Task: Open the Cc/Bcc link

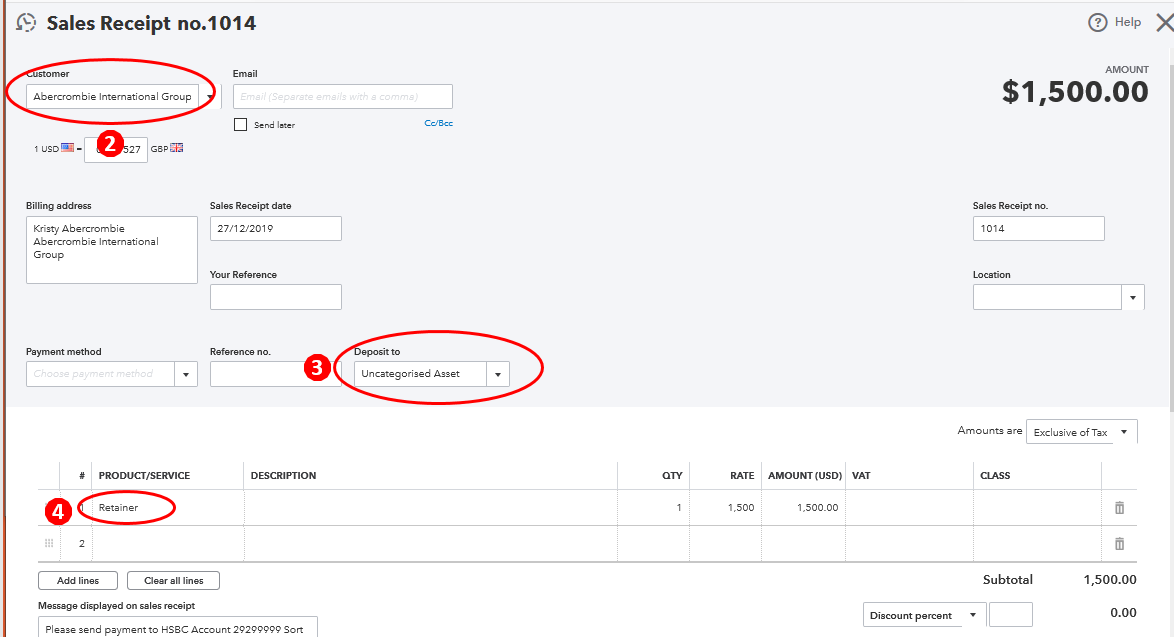Action: 440,122
